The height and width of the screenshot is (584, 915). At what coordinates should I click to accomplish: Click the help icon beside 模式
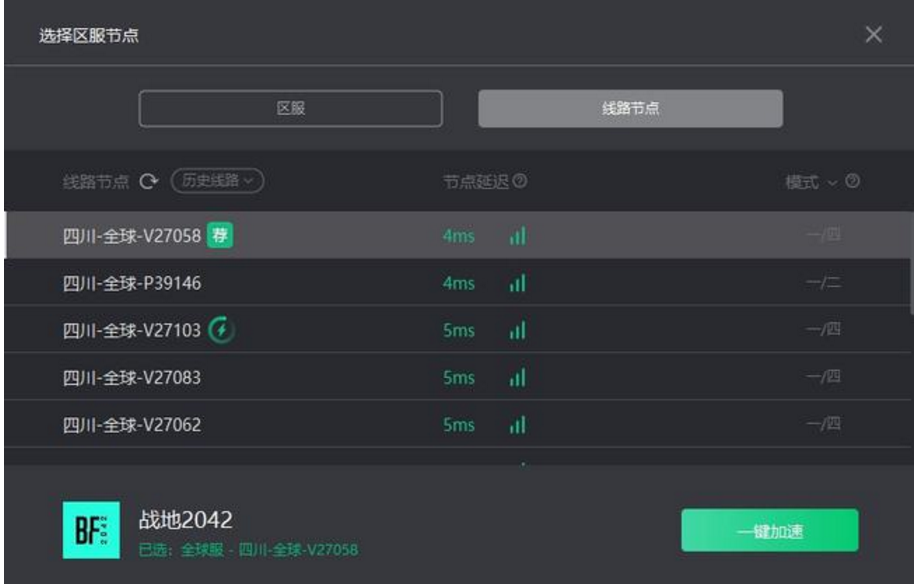point(852,181)
